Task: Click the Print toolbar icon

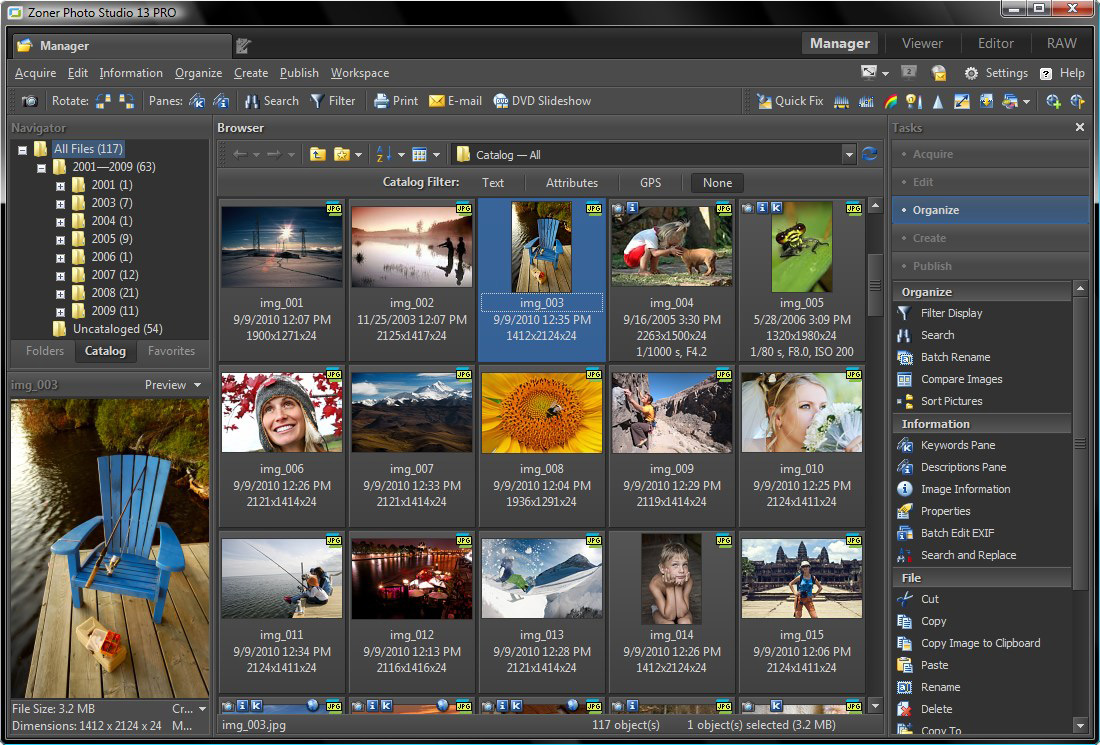Action: pos(381,101)
